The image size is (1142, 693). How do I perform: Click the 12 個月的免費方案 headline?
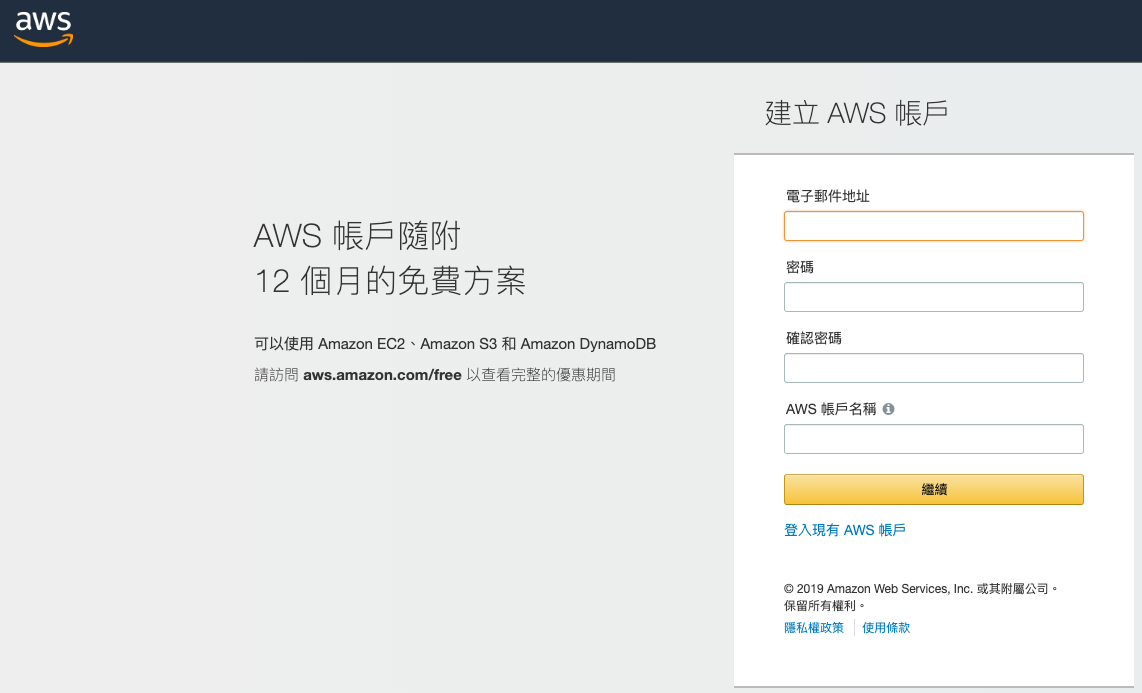[390, 281]
